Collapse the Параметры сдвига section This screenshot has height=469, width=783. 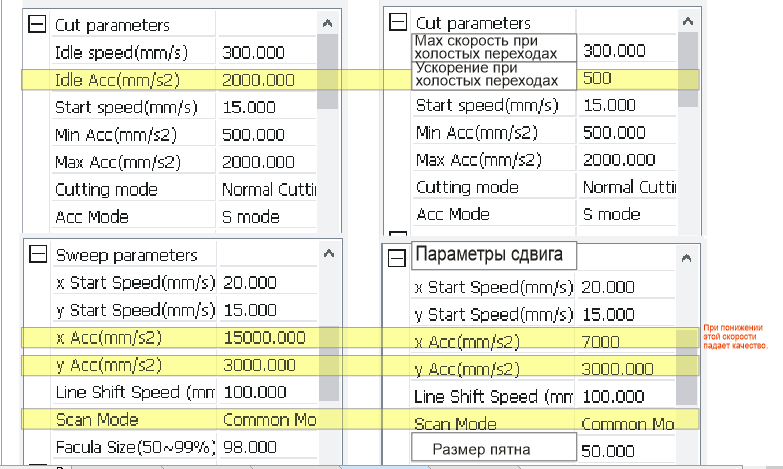(397, 258)
